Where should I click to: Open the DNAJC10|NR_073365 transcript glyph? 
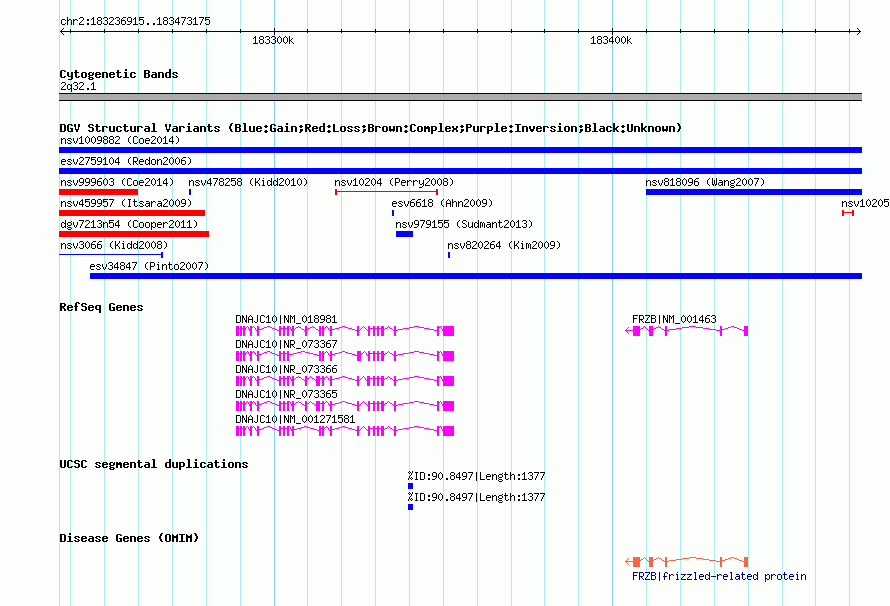coord(345,406)
